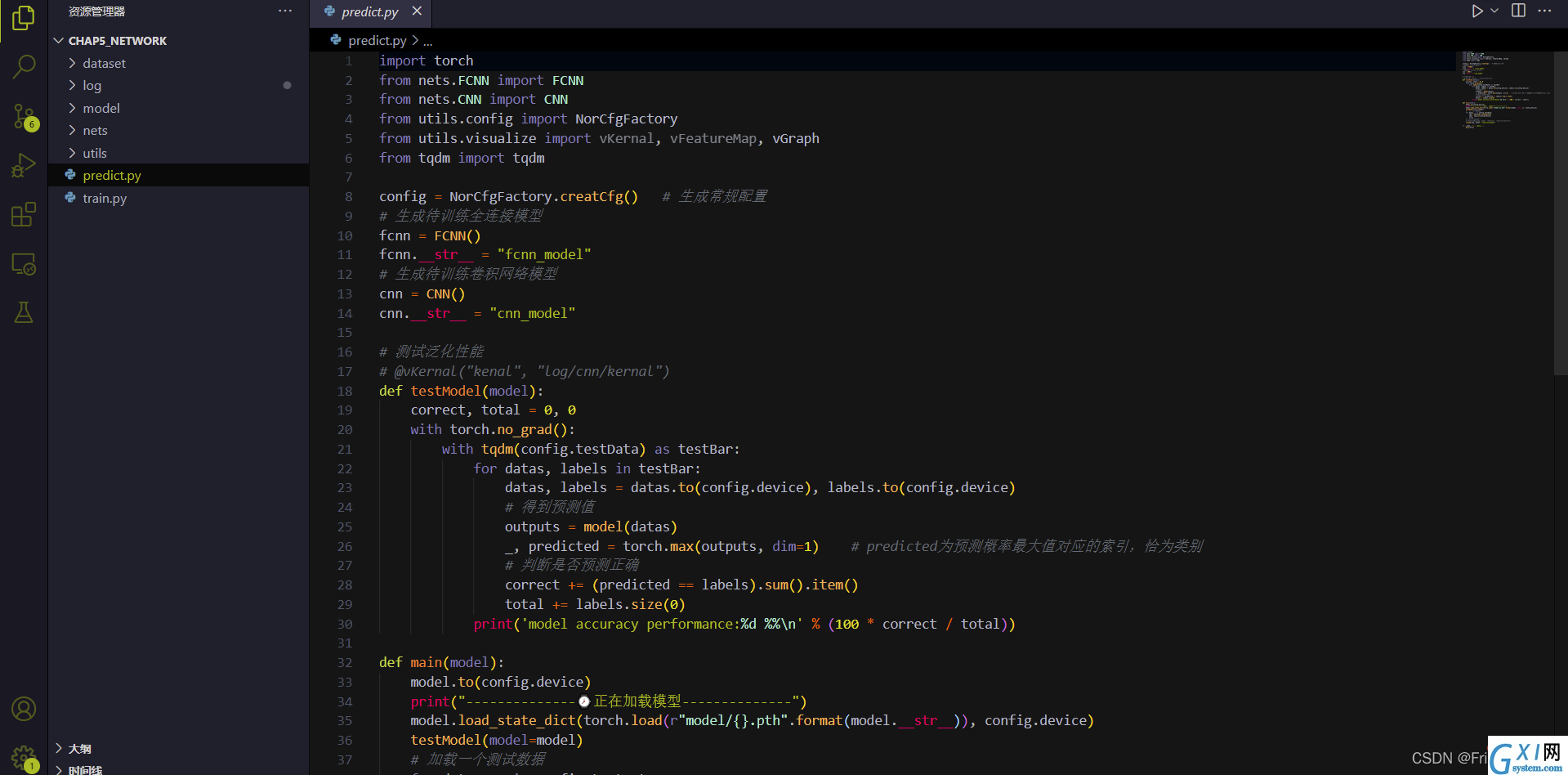Click the python file icon beside train.py
This screenshot has width=1568, height=775.
click(70, 198)
